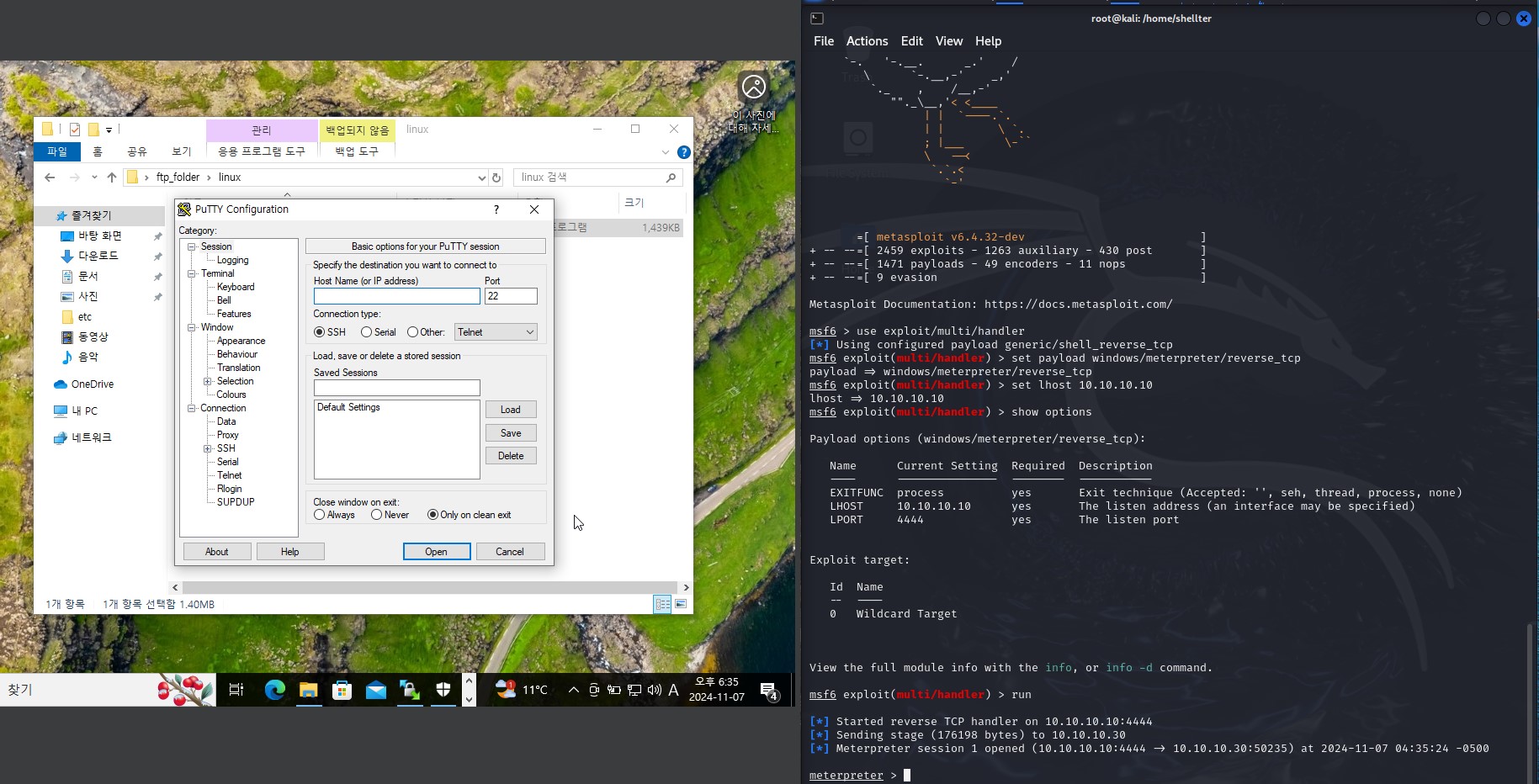
Task: Open the Mail app on the taskbar
Action: point(376,690)
